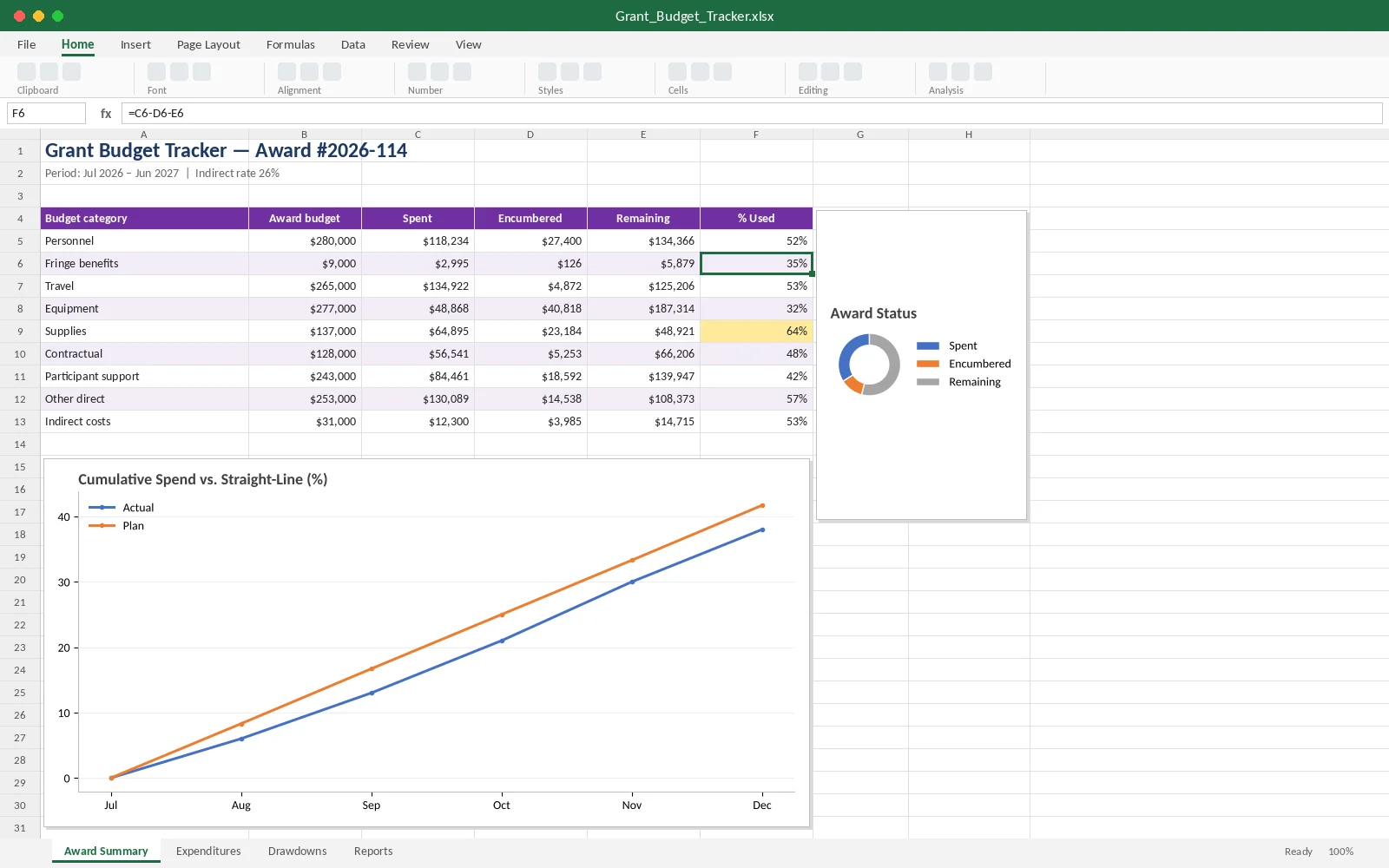Viewport: 1389px width, 868px height.
Task: Go to the Data ribbon tab
Action: click(x=353, y=44)
